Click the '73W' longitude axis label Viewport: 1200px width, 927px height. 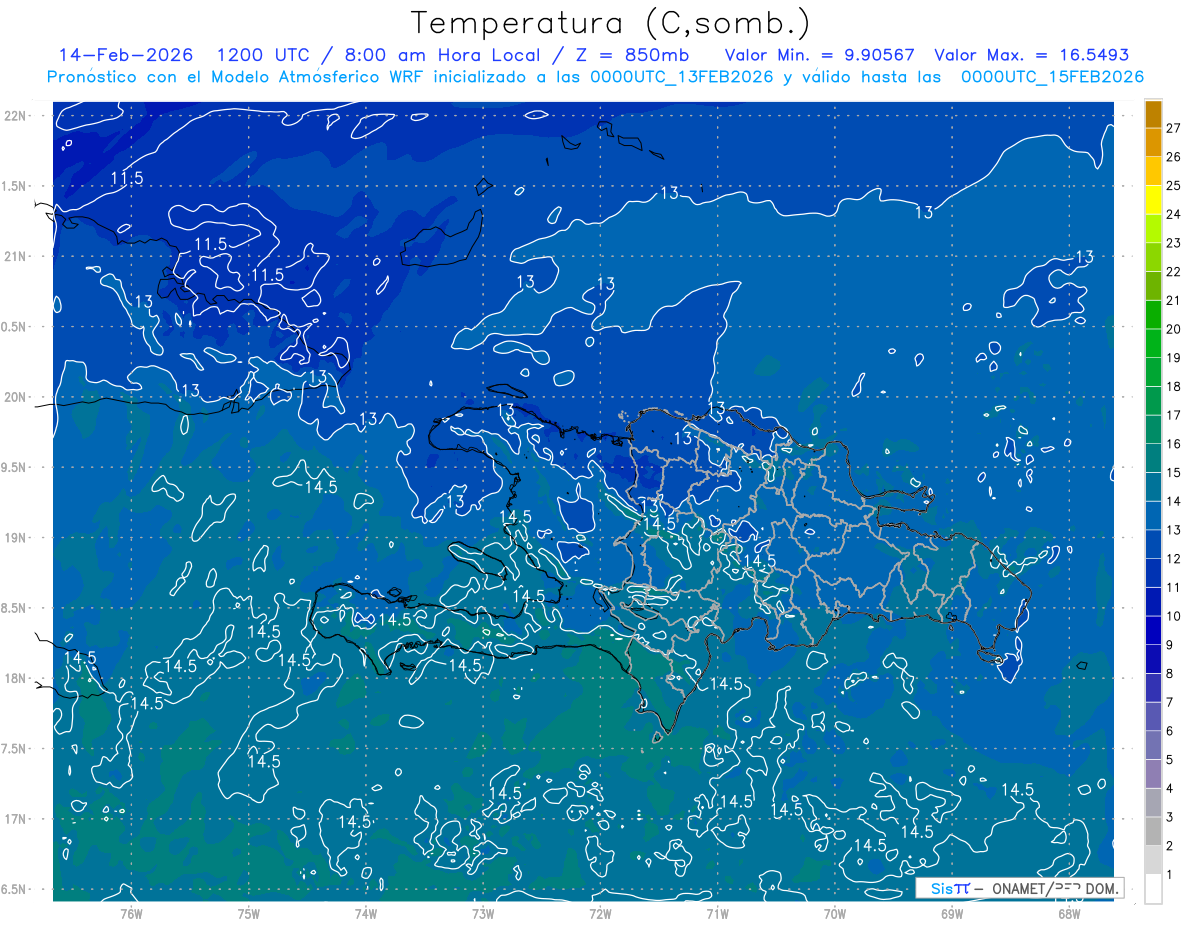(483, 913)
